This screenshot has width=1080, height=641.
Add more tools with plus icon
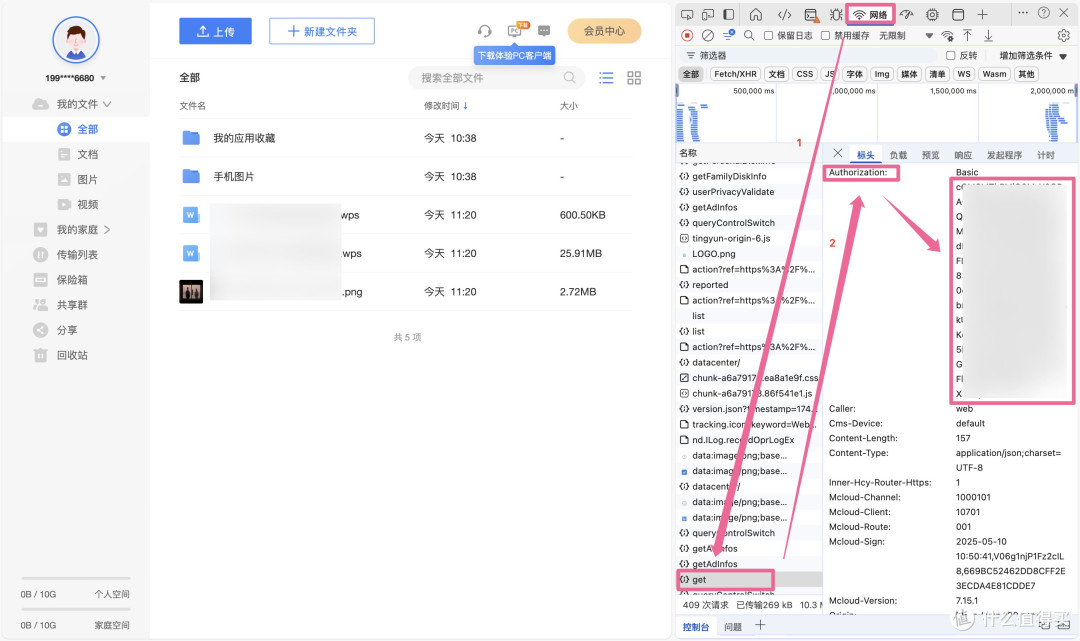point(982,14)
